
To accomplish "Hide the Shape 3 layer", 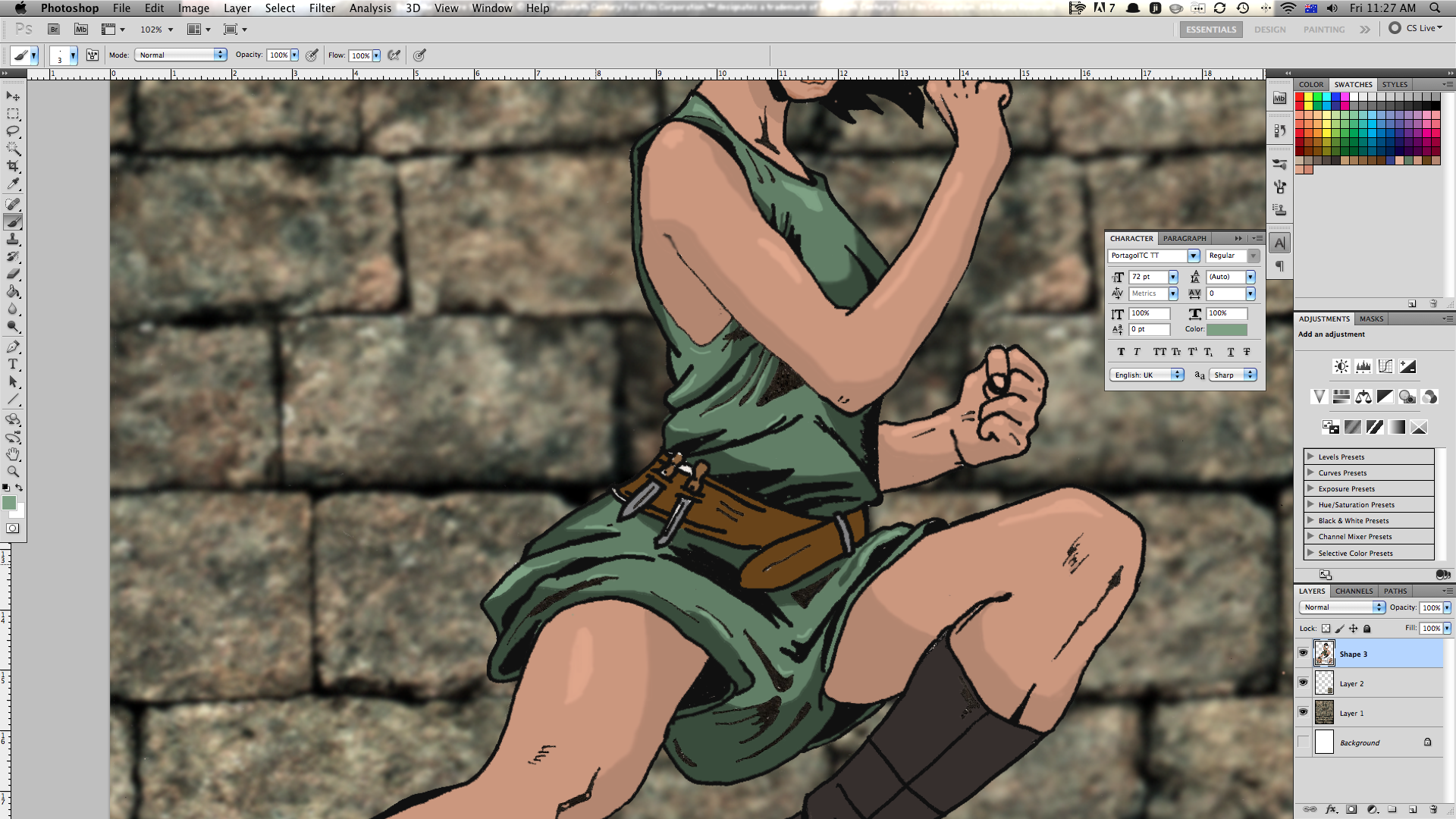I will [1304, 653].
